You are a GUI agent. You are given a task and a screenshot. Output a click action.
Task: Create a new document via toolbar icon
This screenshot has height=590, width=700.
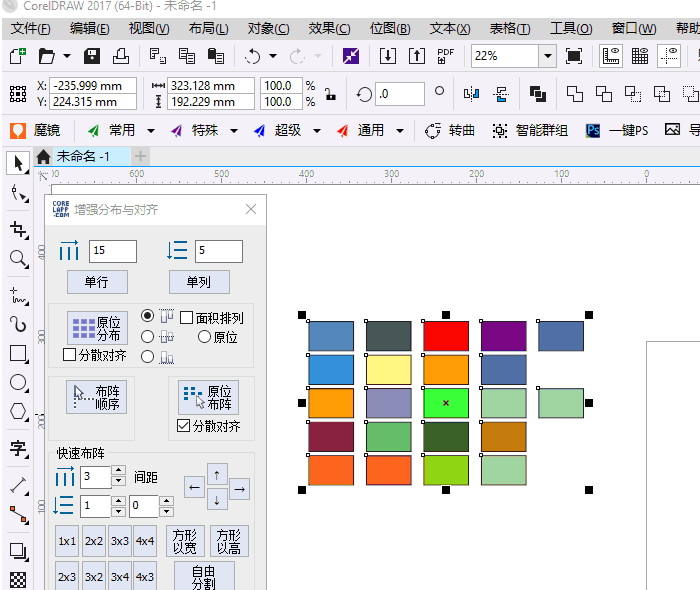pyautogui.click(x=18, y=56)
